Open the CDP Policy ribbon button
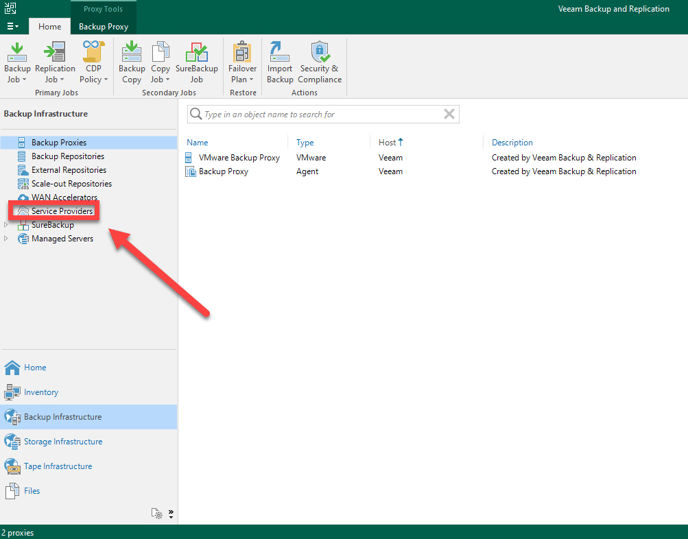The image size is (688, 539). tap(93, 62)
